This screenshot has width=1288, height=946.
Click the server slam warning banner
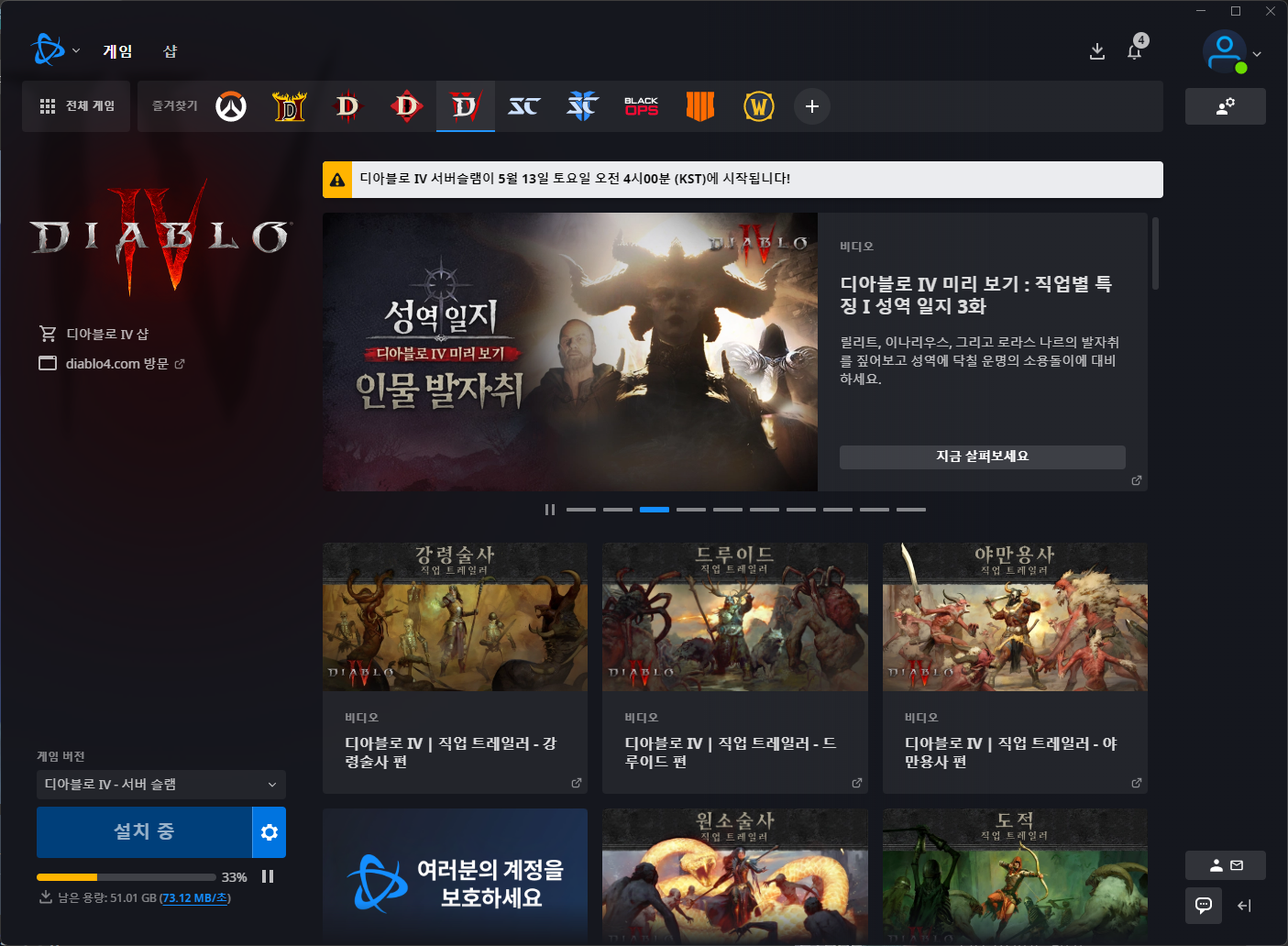tap(743, 180)
